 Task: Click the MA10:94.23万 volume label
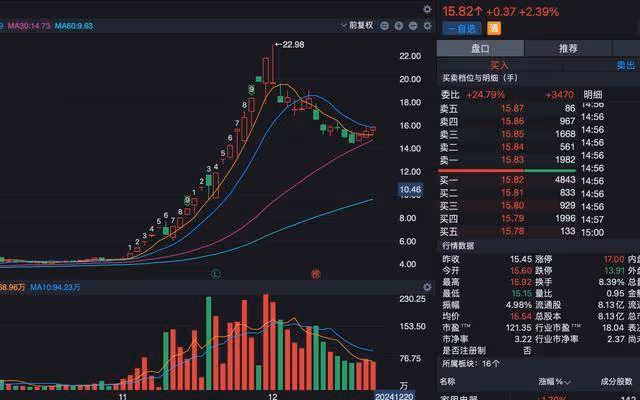point(55,287)
